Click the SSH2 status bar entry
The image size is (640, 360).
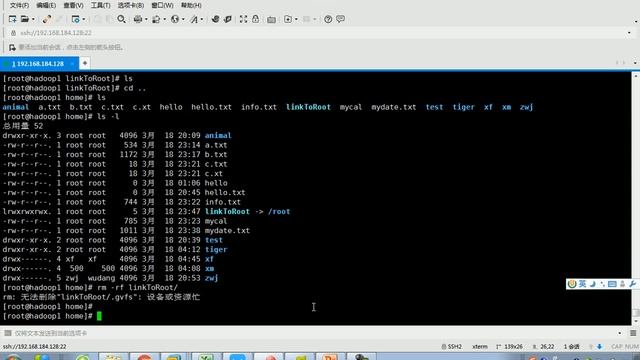452,347
